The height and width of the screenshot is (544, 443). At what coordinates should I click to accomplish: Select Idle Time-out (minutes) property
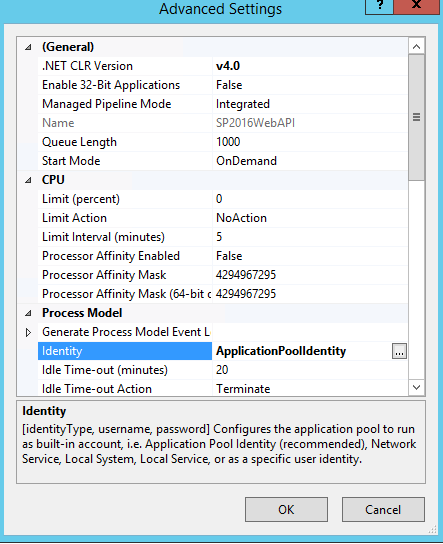105,370
